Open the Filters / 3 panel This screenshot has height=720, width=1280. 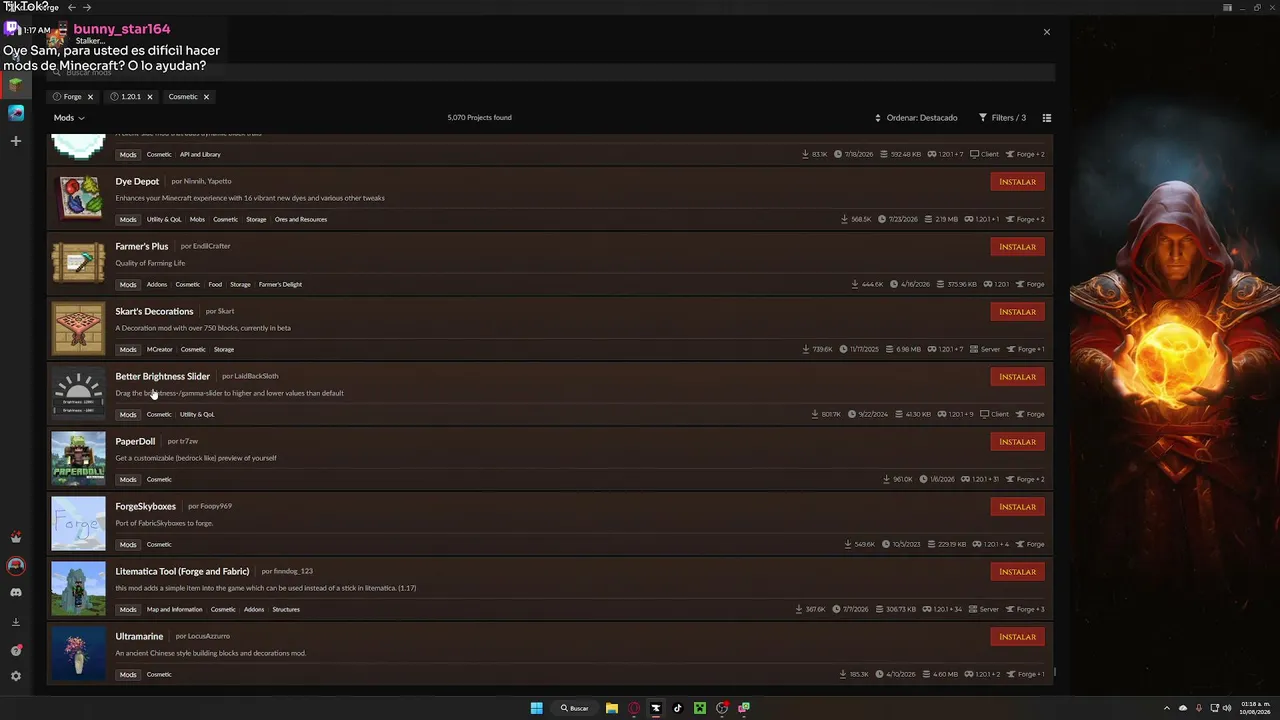1002,118
